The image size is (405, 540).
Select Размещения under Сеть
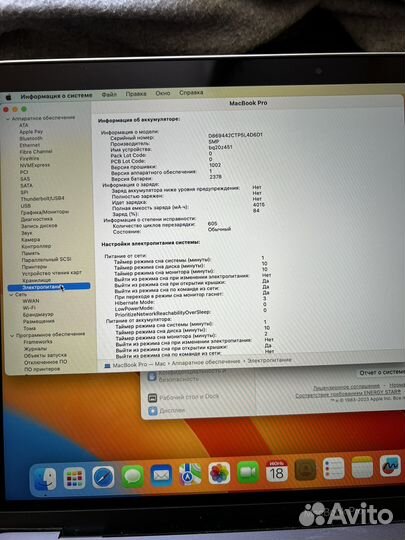39,321
